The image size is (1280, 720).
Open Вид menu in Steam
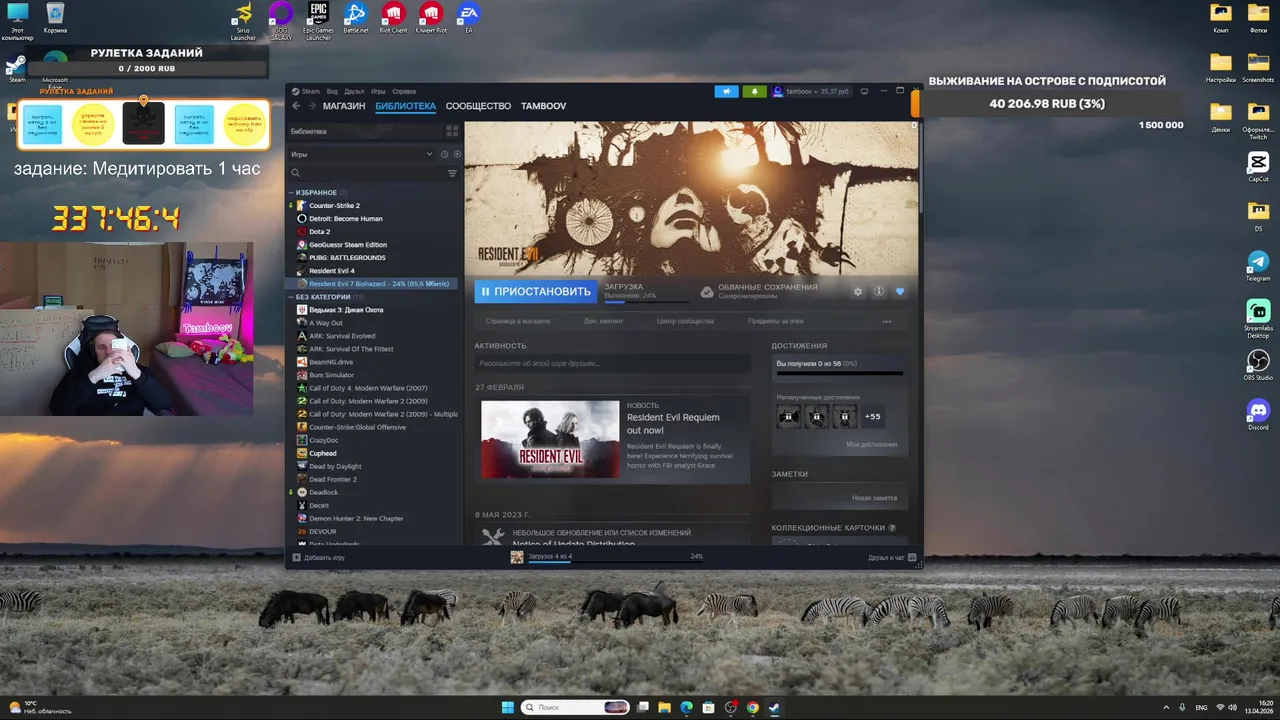point(332,91)
